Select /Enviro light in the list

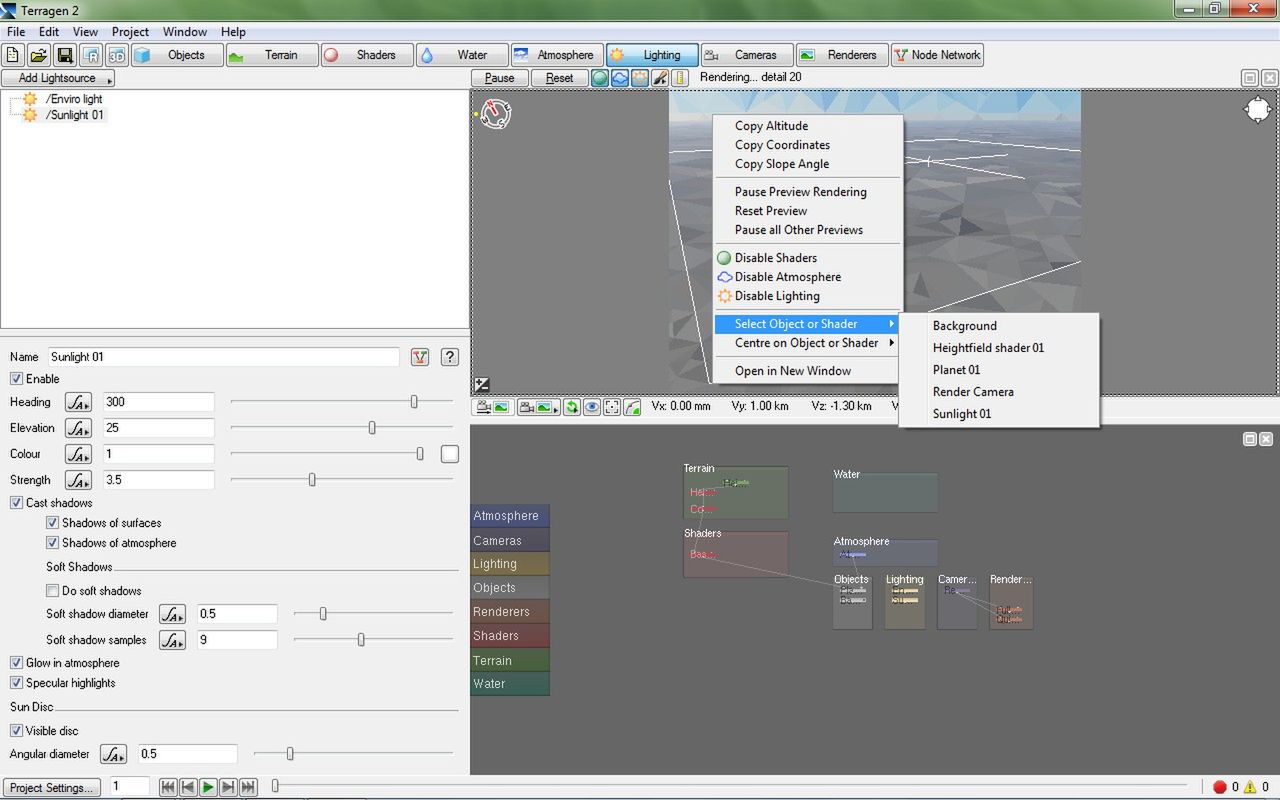(x=74, y=99)
